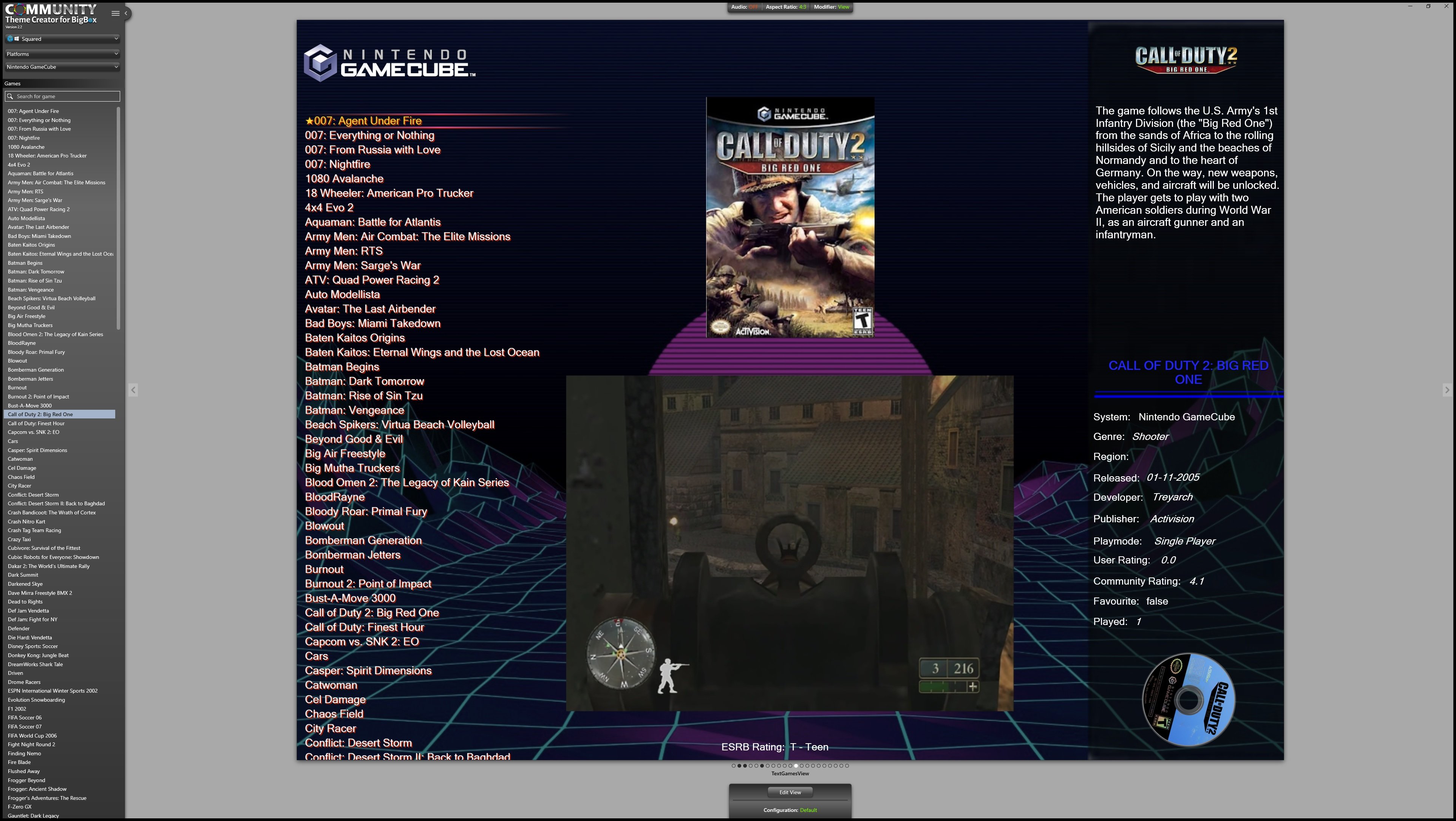Click Chaos Field in preview list
This screenshot has width=1456, height=821.
334,714
